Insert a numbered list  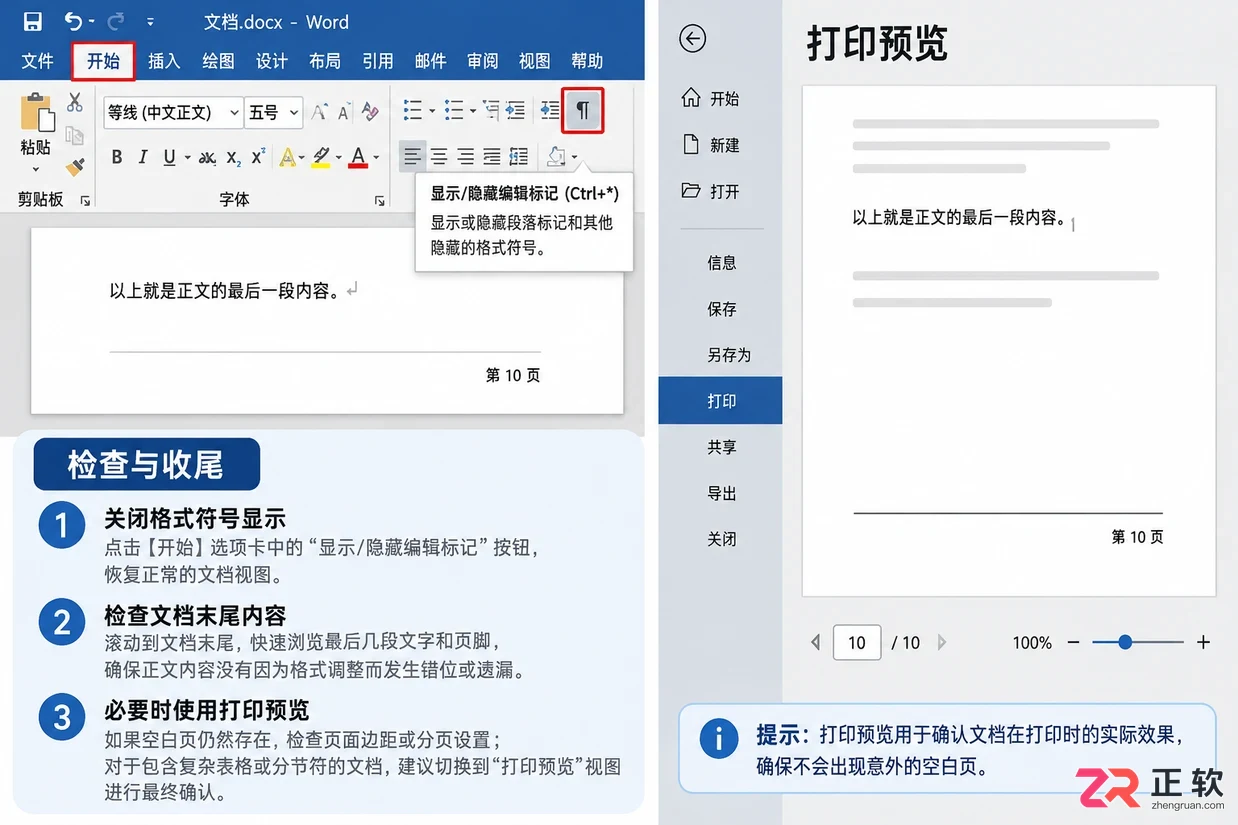pos(453,110)
